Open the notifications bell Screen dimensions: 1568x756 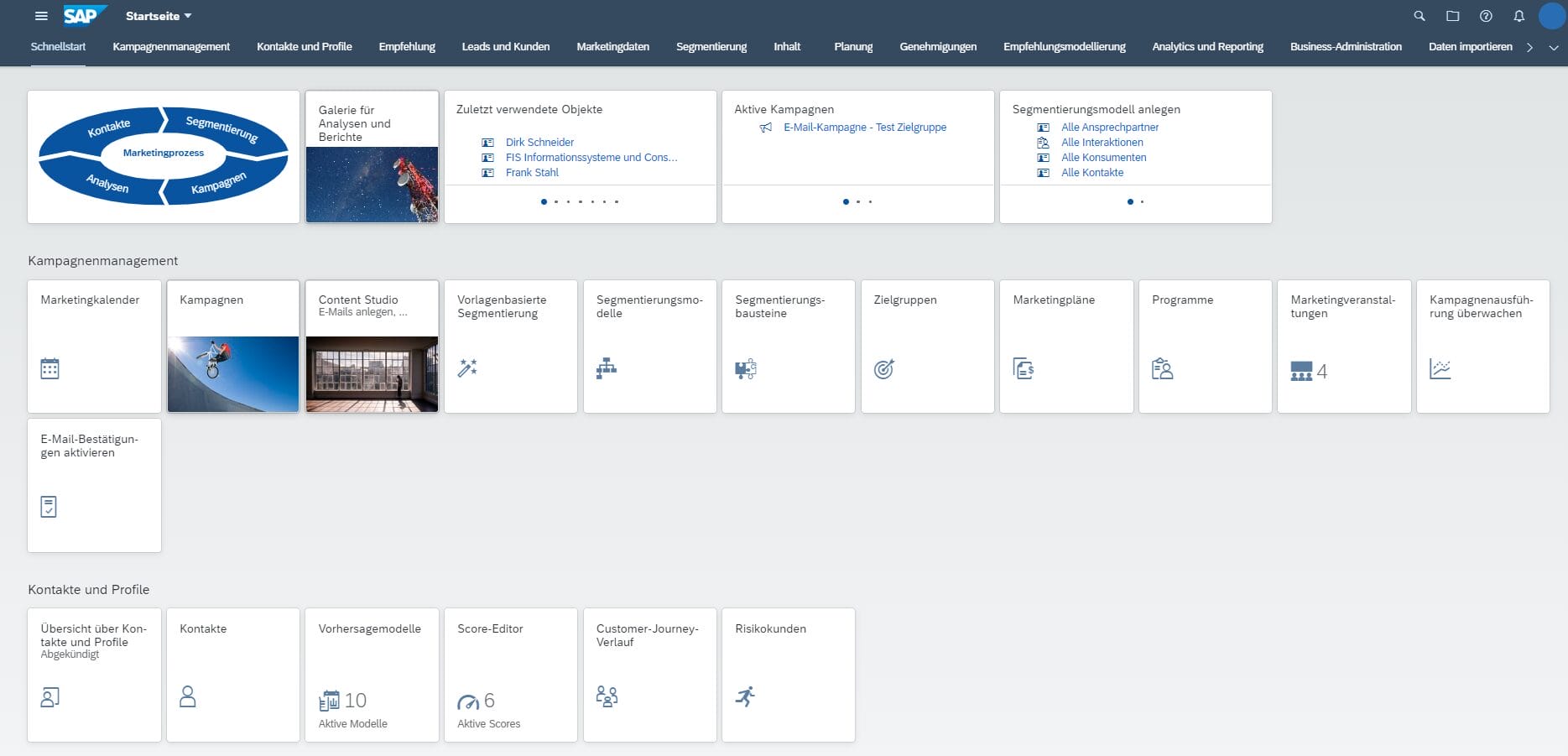click(1519, 16)
